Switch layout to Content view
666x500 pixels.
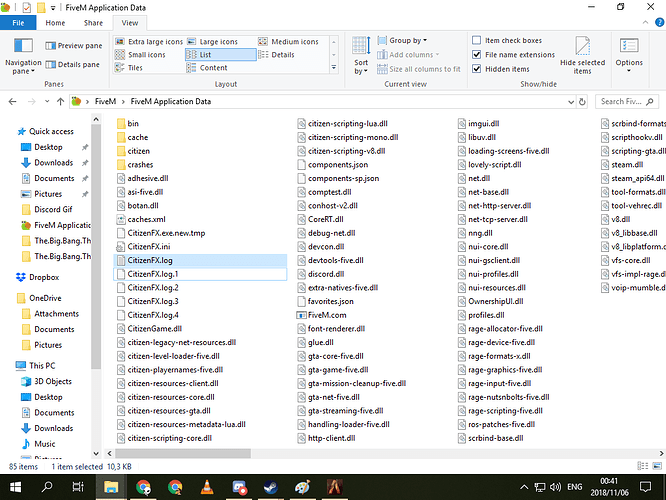click(207, 68)
